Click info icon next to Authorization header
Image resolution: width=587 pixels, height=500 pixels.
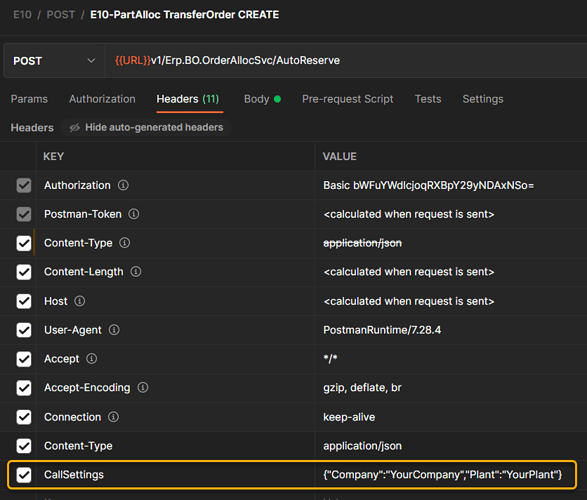pos(123,185)
